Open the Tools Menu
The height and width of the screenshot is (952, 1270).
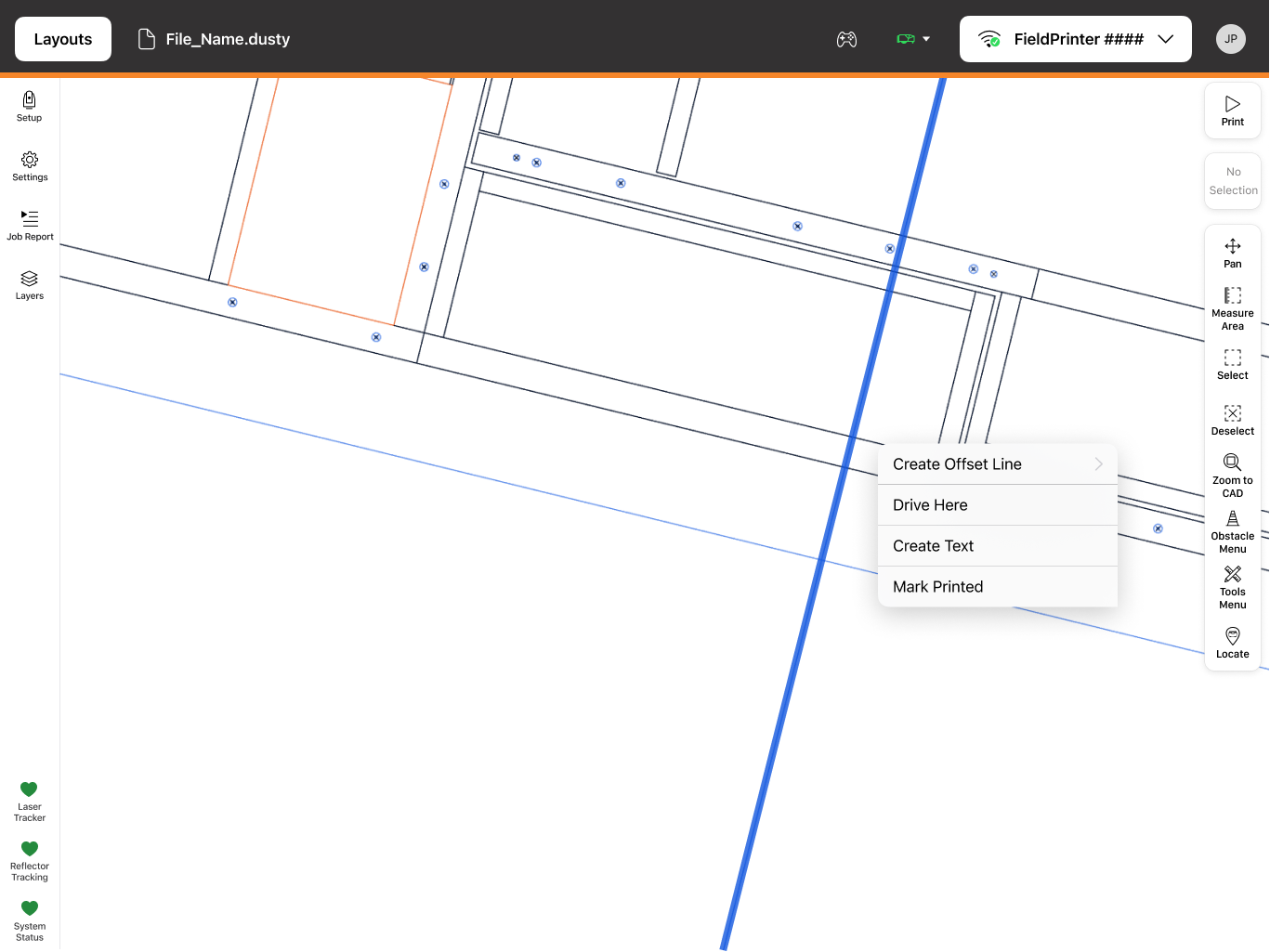(x=1233, y=588)
